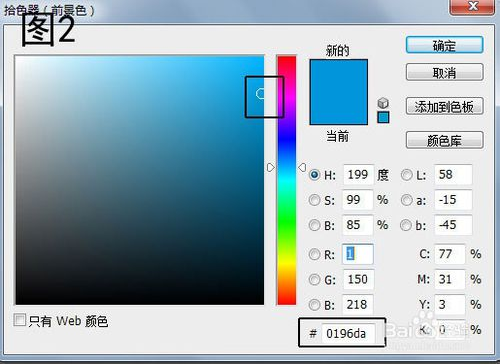Select the G green radio button
The height and width of the screenshot is (364, 501).
tap(314, 279)
